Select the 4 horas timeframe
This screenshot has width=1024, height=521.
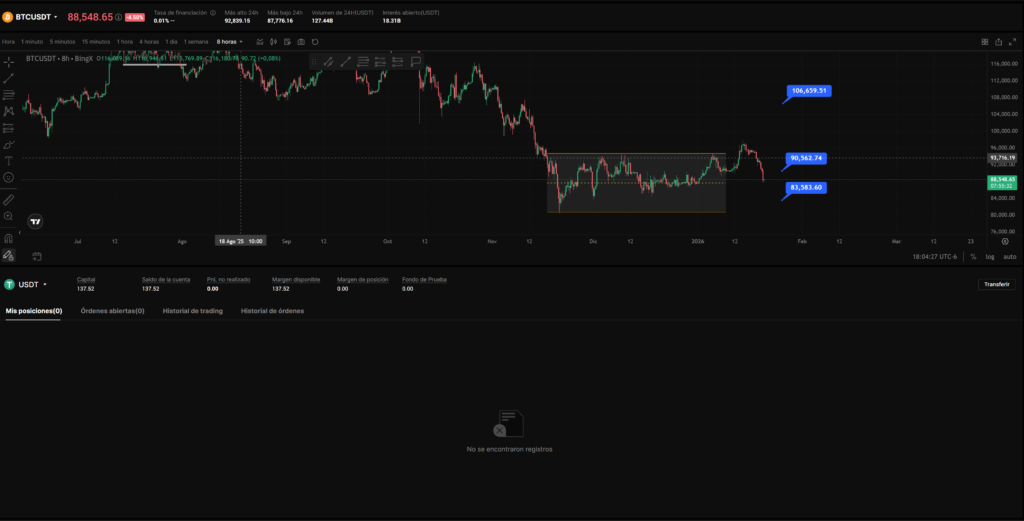coord(149,42)
